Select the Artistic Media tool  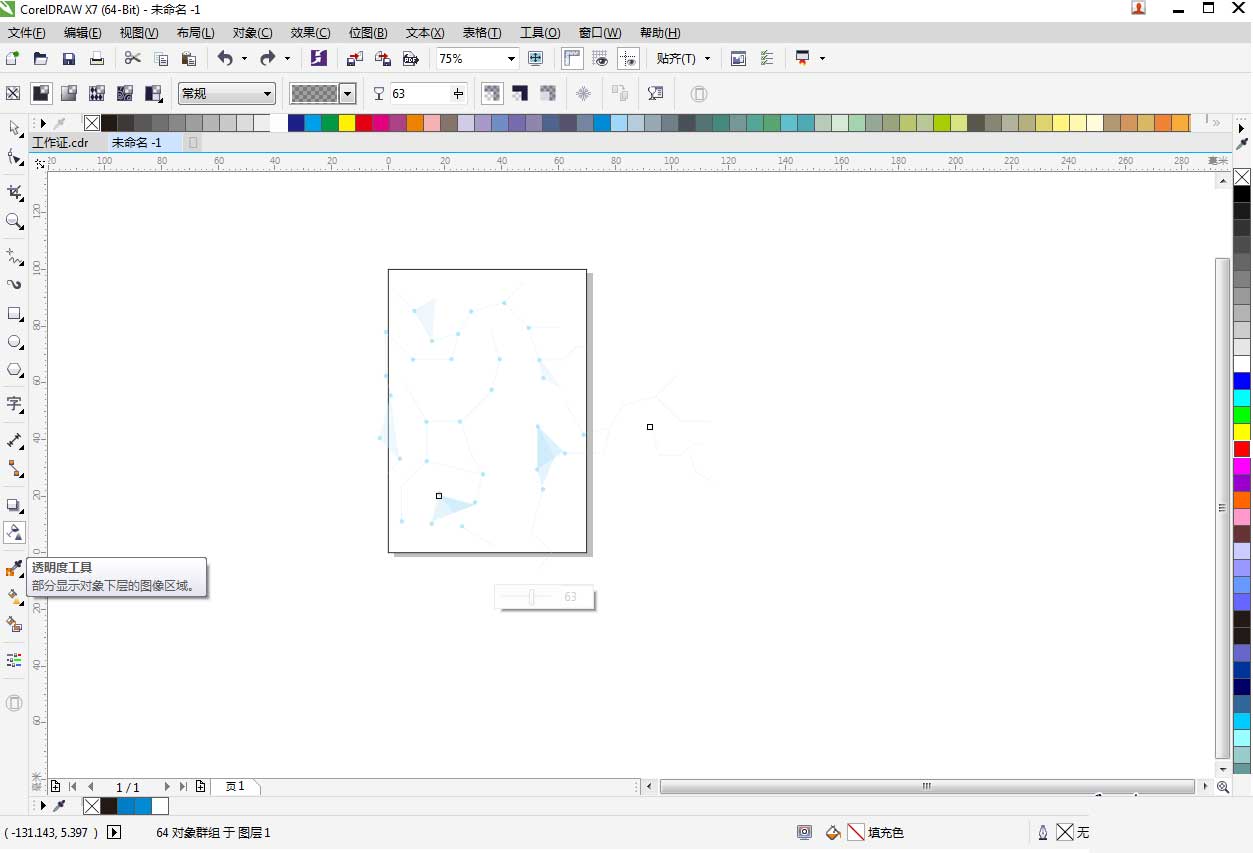pyautogui.click(x=14, y=285)
